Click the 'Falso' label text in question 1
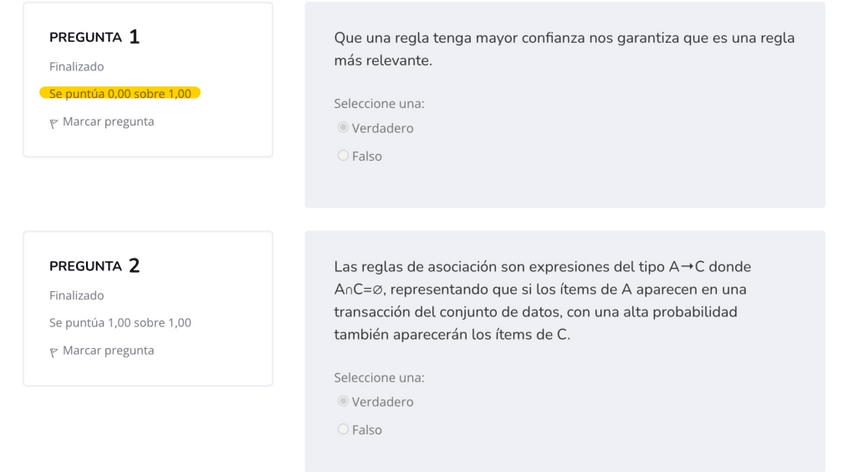The height and width of the screenshot is (472, 848). pos(367,156)
